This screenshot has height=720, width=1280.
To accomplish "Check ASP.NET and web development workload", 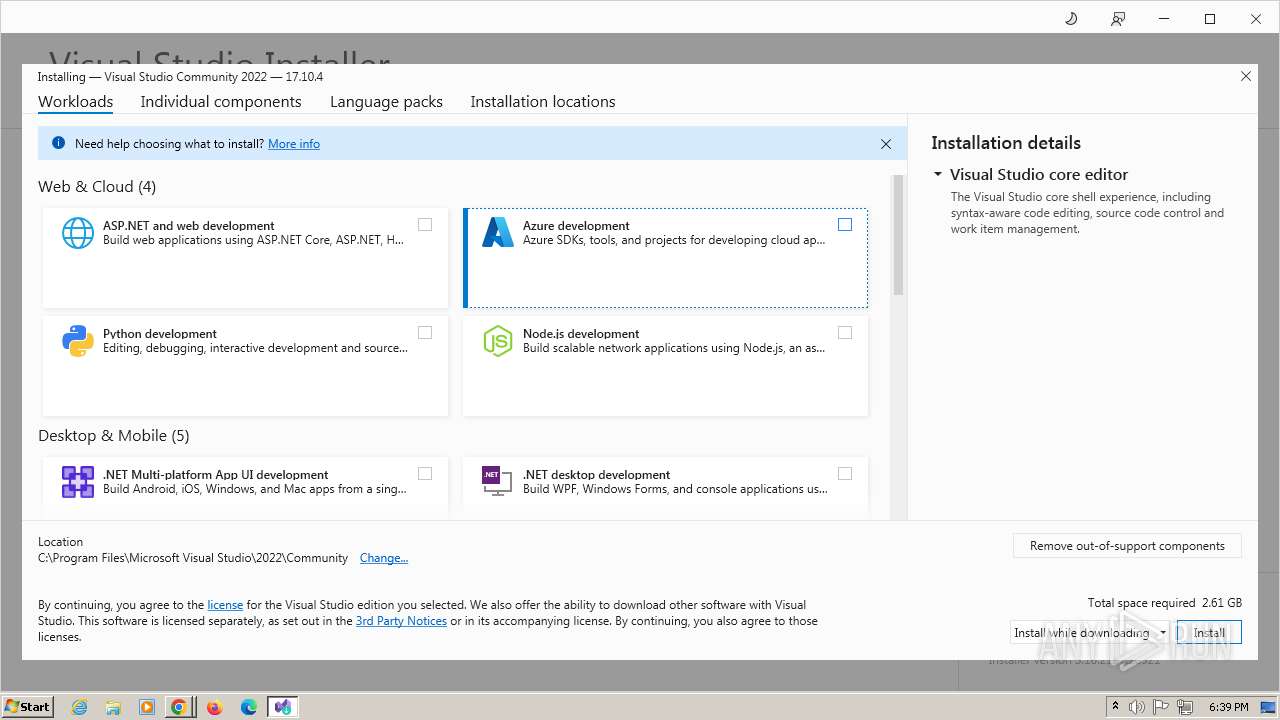I will (425, 225).
